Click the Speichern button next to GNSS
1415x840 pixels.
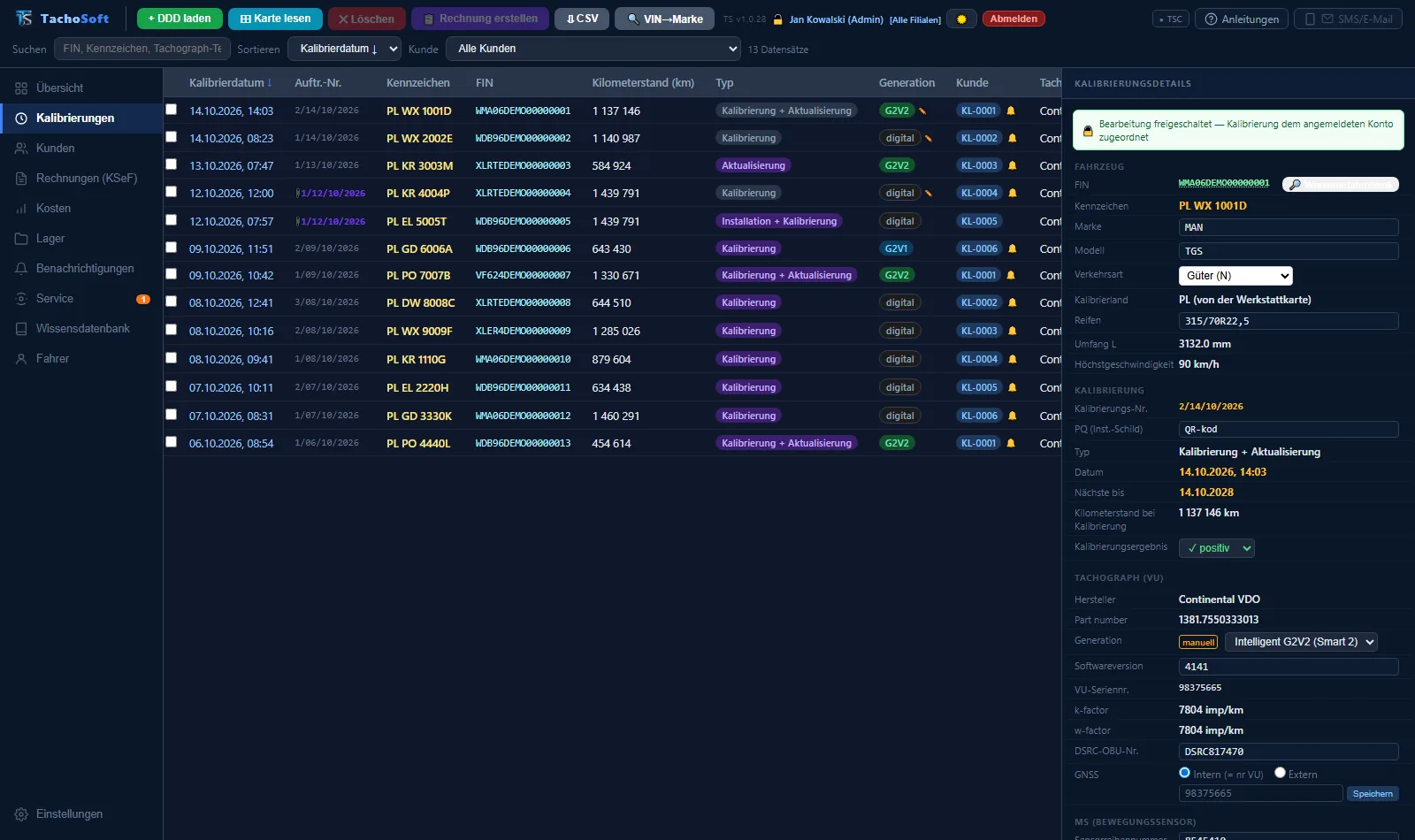coord(1373,793)
